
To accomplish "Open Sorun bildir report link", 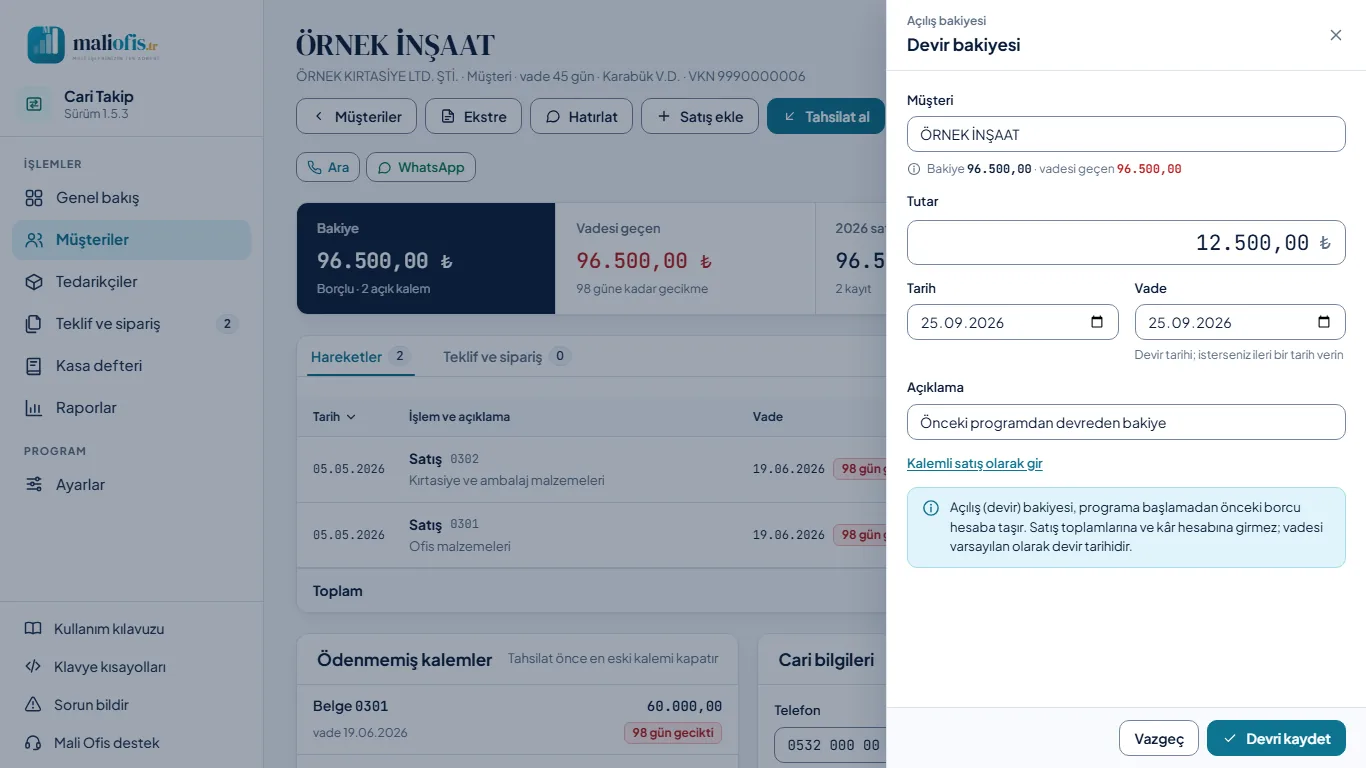I will (132, 705).
